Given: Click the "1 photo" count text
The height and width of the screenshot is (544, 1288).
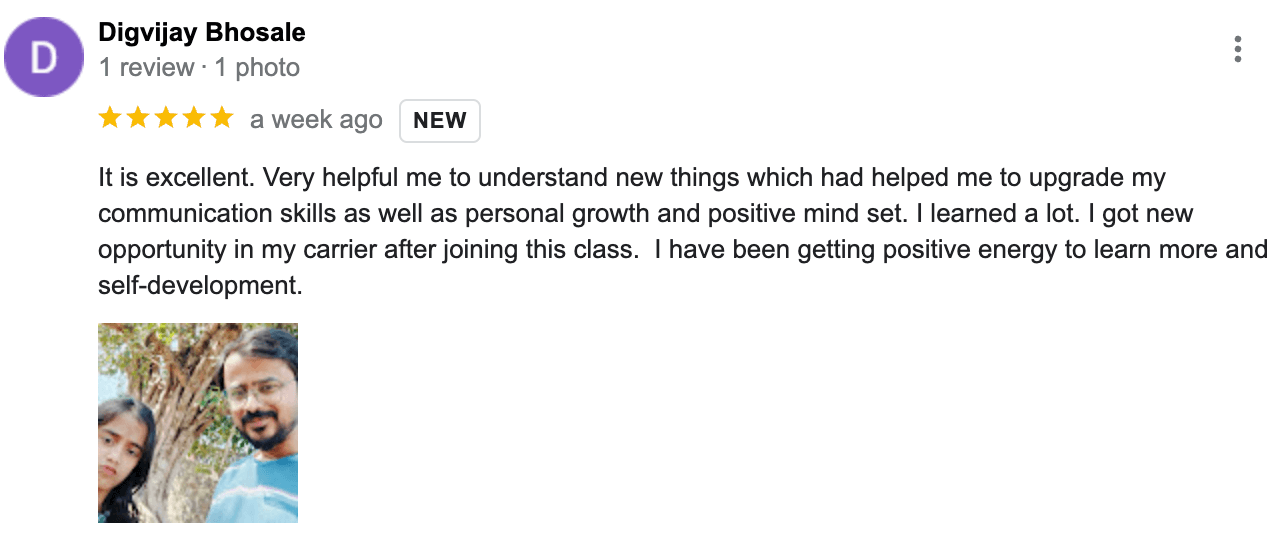Looking at the screenshot, I should pos(257,68).
